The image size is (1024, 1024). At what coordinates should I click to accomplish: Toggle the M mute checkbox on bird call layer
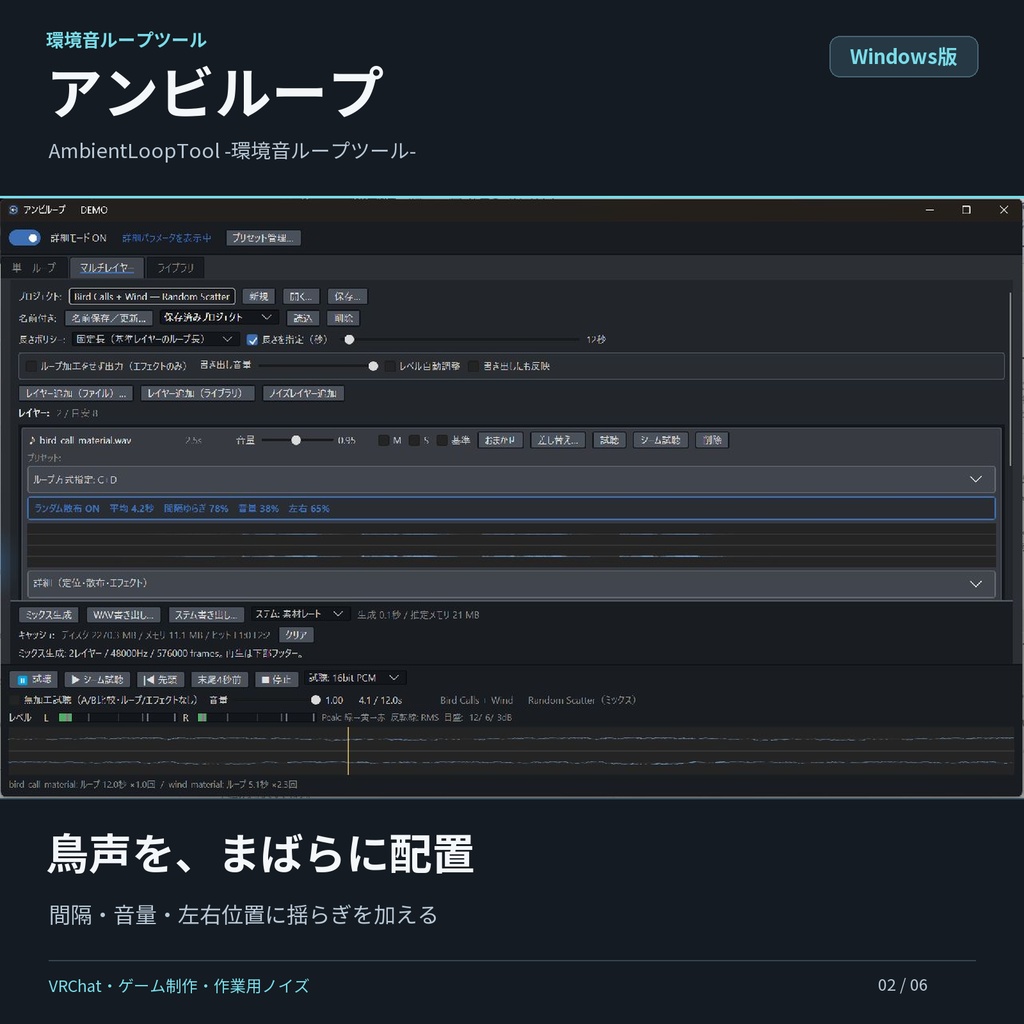click(x=384, y=440)
